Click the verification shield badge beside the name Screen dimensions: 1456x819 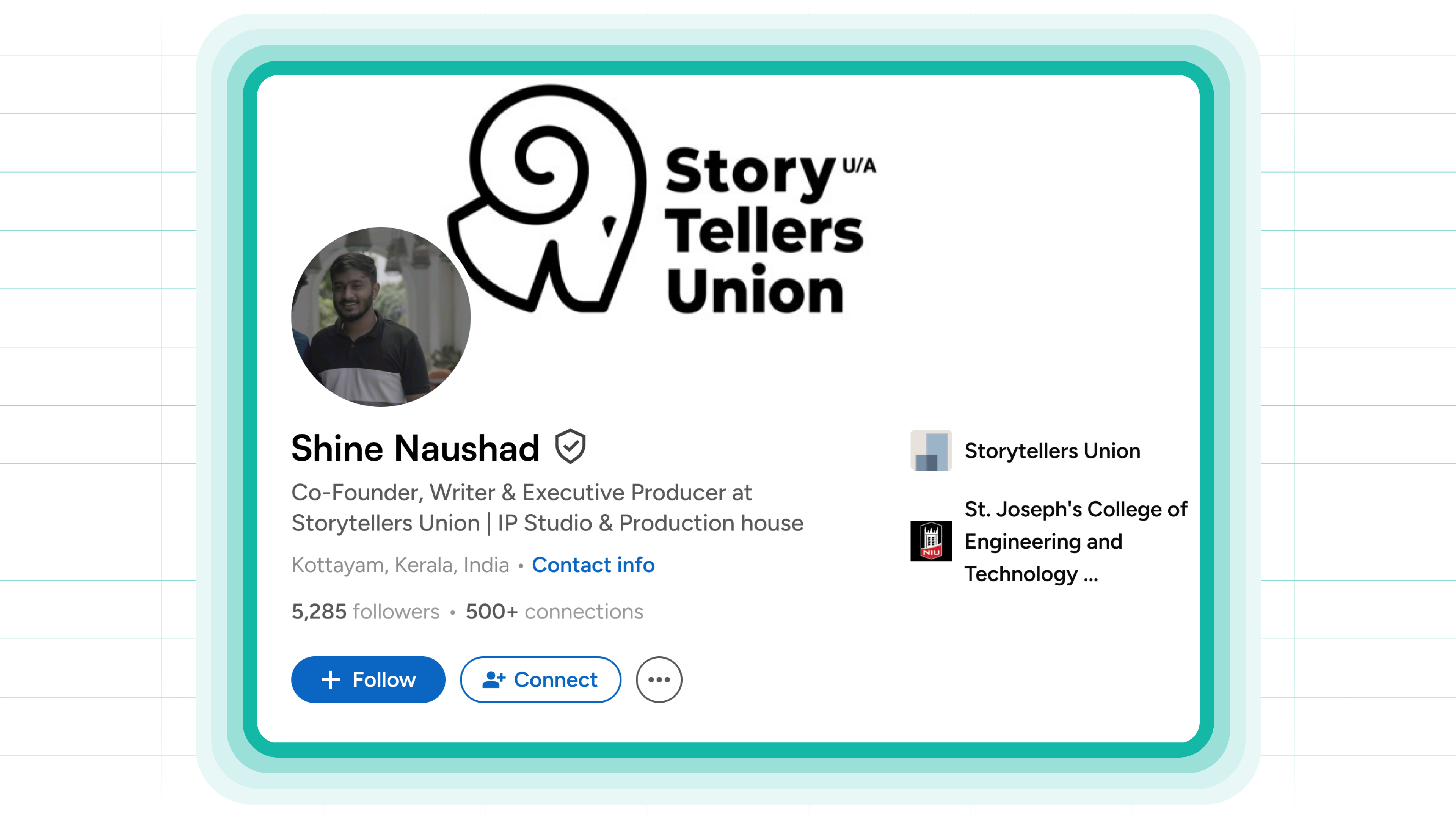[x=570, y=447]
